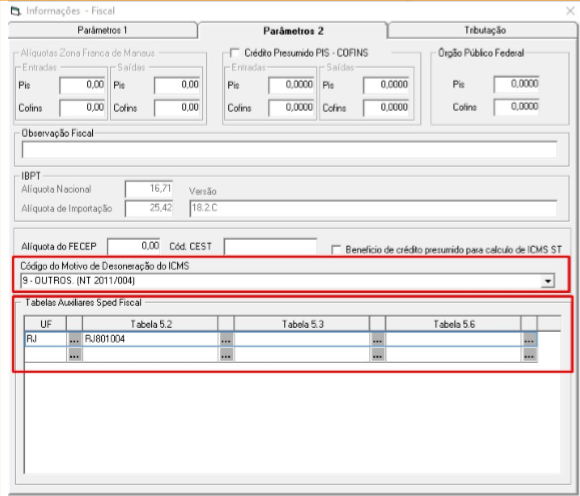This screenshot has width=580, height=496.
Task: Click the Tabela 5.6 column header
Action: pos(453,324)
